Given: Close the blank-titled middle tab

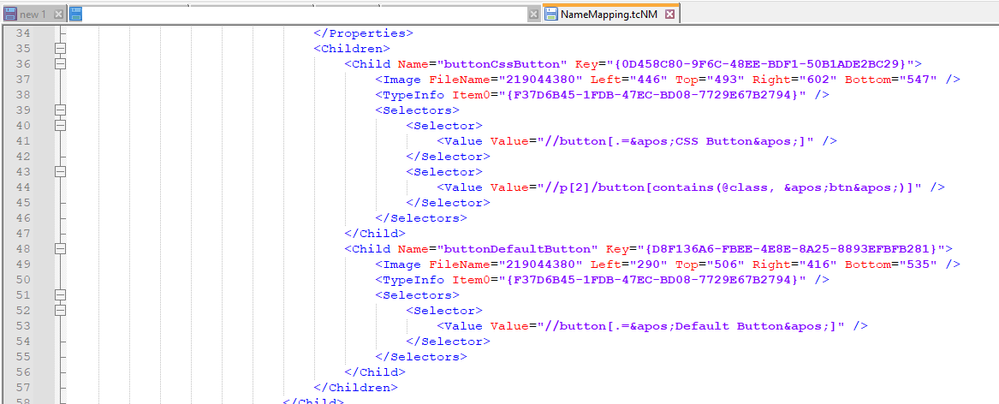Looking at the screenshot, I should point(533,14).
